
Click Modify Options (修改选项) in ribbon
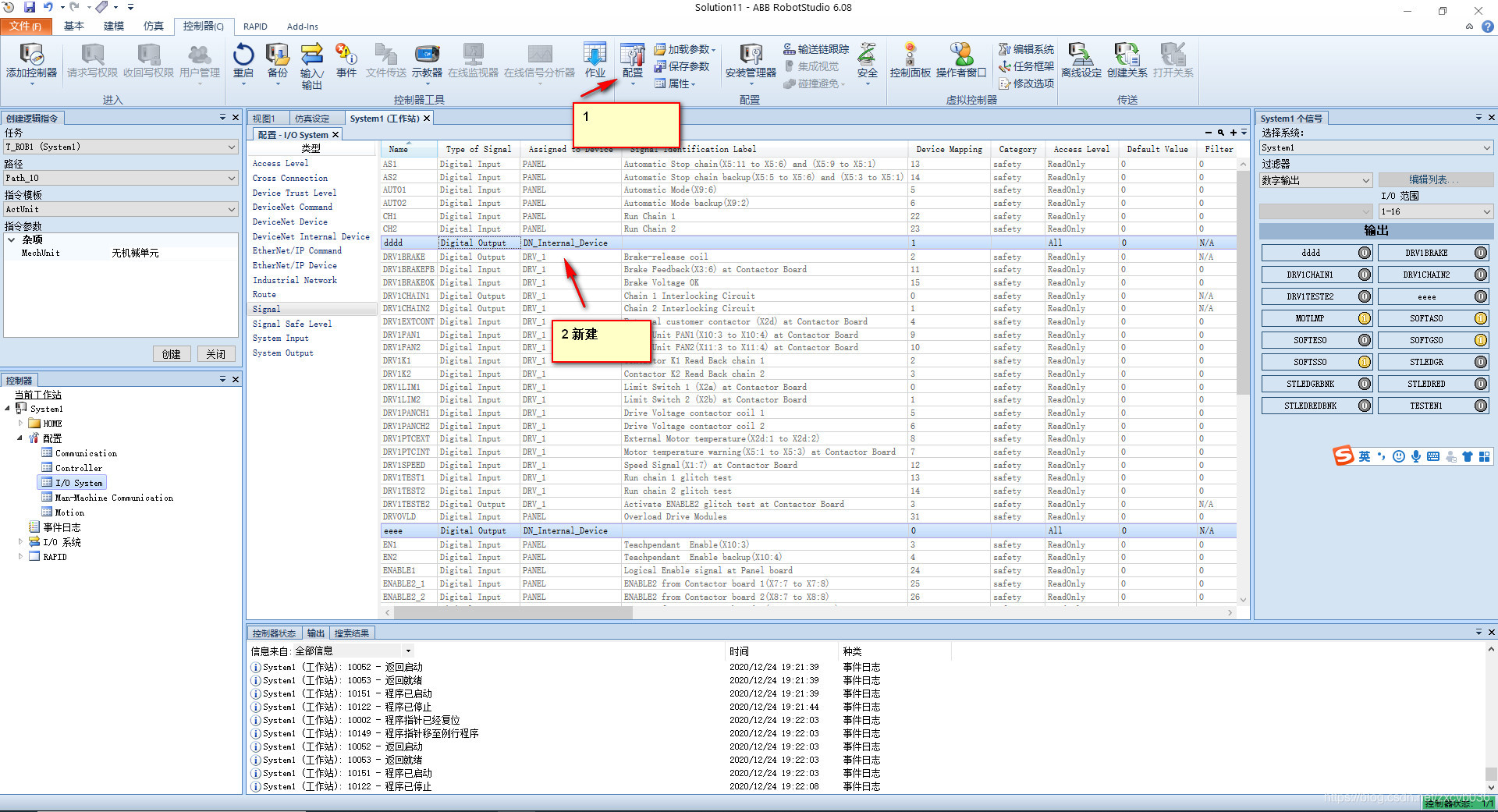pos(1027,83)
